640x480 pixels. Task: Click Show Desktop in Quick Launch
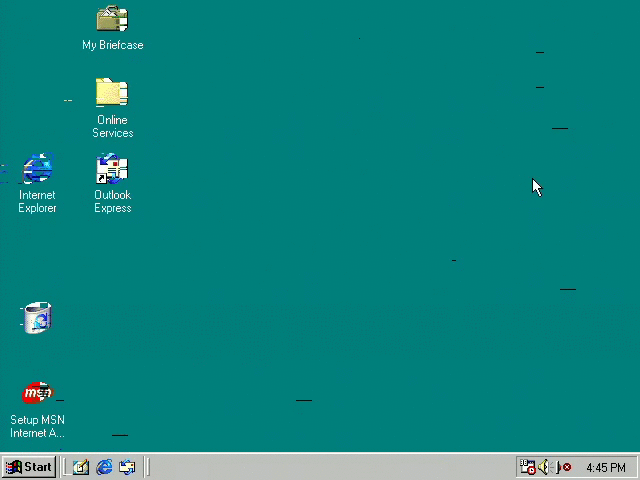point(81,467)
